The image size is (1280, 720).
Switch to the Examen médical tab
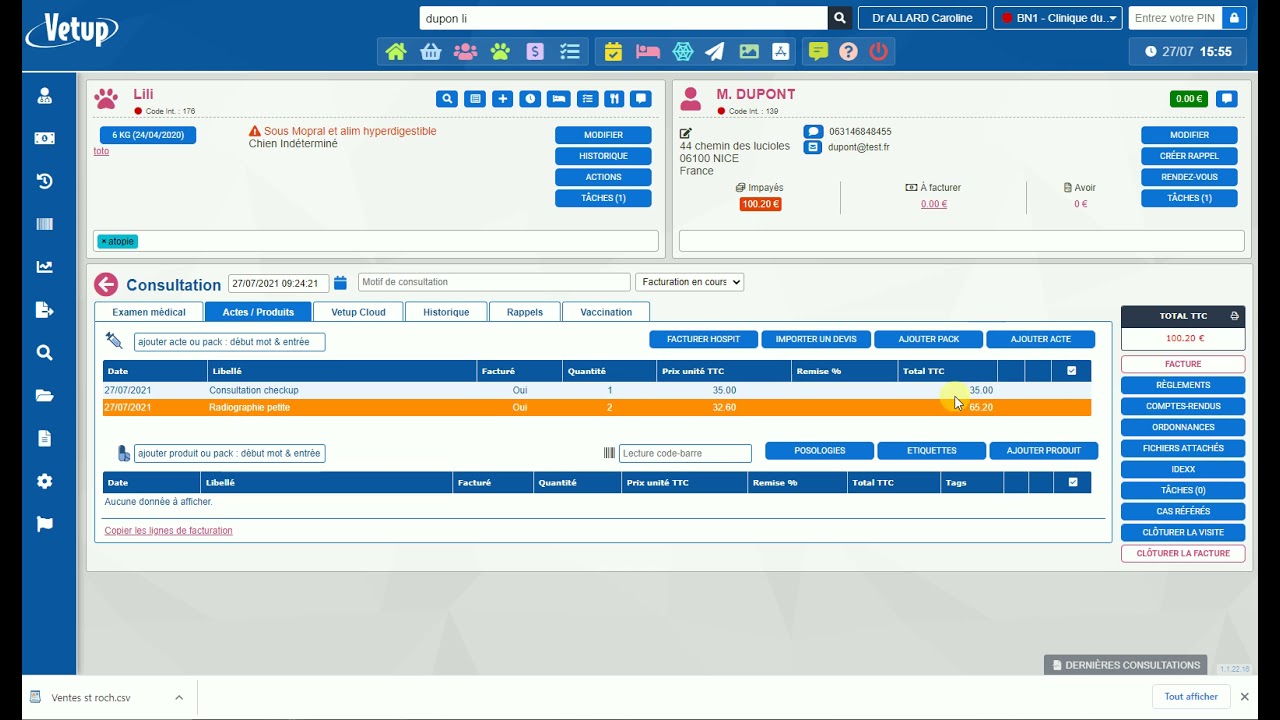[148, 312]
